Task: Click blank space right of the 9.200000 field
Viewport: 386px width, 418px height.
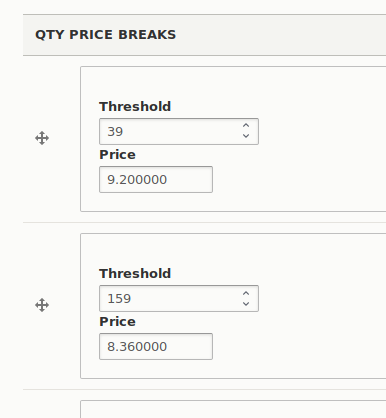Action: pyautogui.click(x=297, y=179)
